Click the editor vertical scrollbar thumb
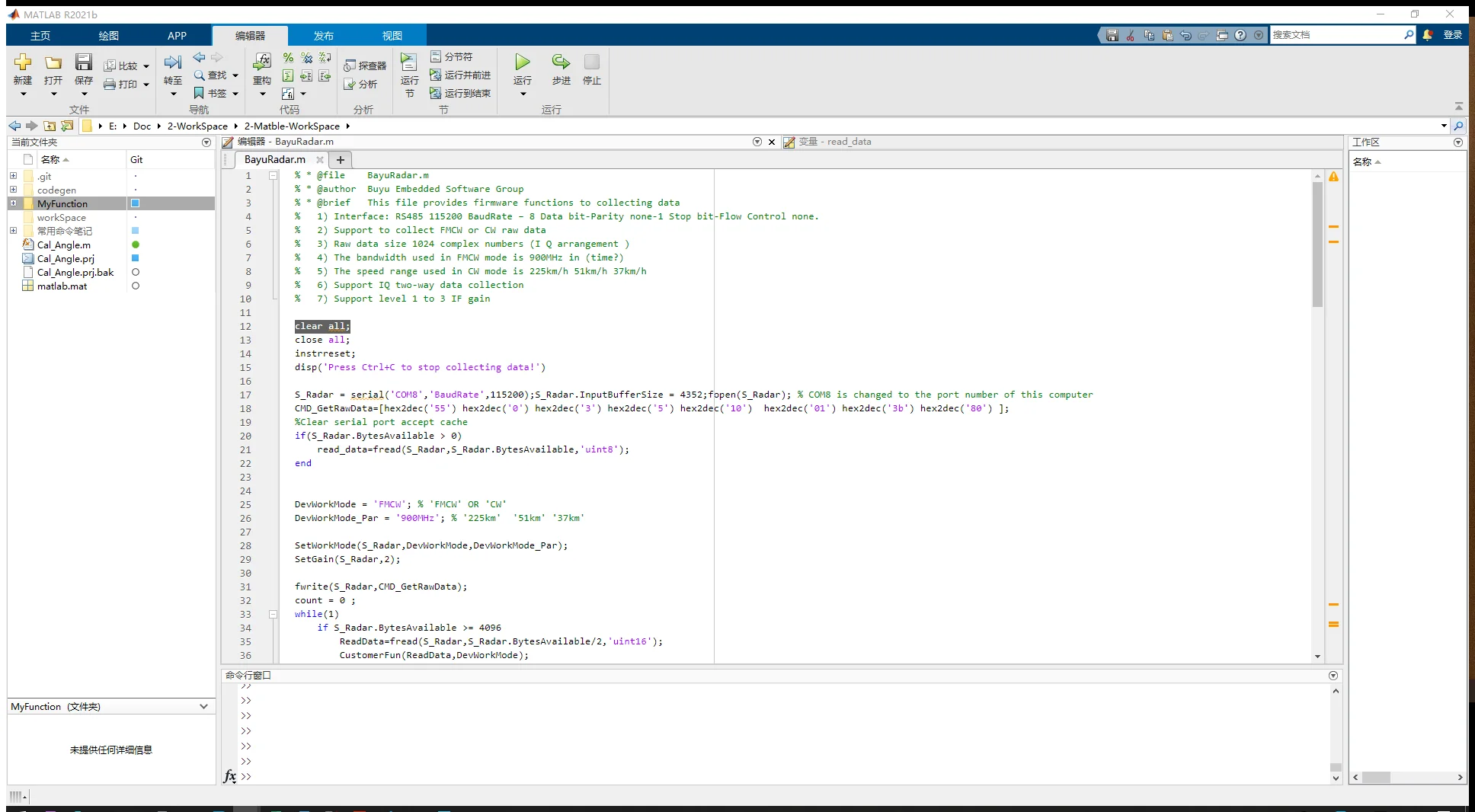The height and width of the screenshot is (812, 1475). pos(1317,244)
